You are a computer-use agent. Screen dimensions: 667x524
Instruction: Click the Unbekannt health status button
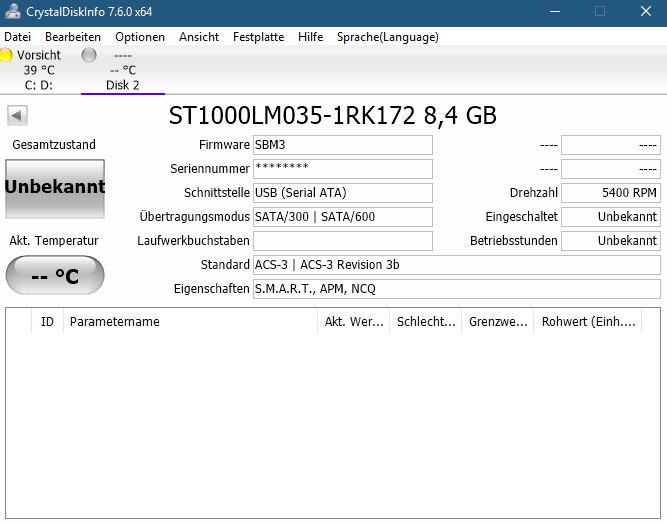[55, 189]
